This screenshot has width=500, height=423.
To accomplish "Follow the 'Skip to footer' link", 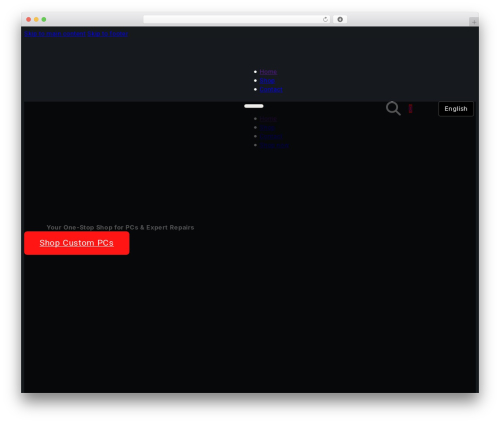I will pyautogui.click(x=108, y=34).
